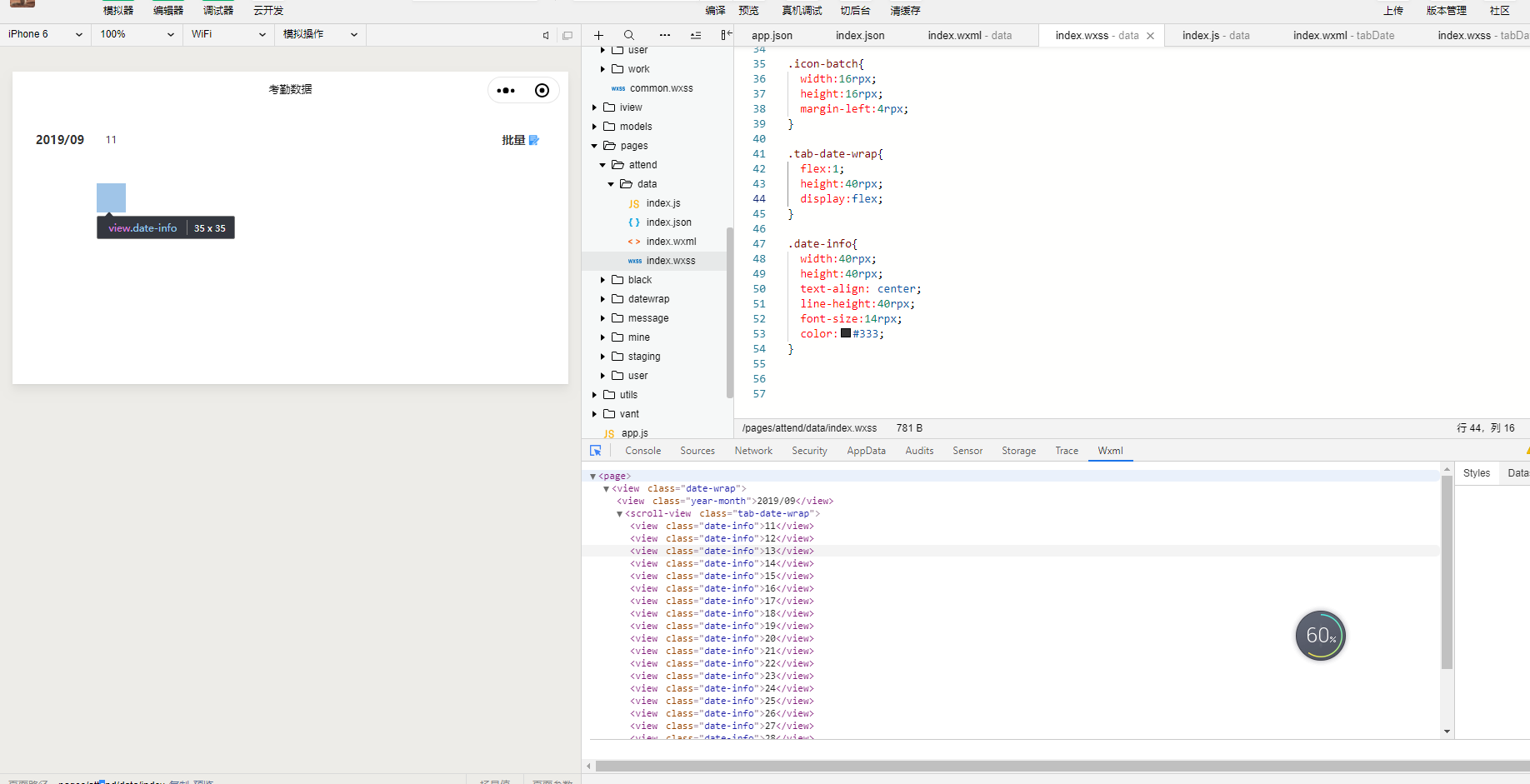Select the year-month view node 2019/09
The image size is (1530, 784).
[725, 501]
